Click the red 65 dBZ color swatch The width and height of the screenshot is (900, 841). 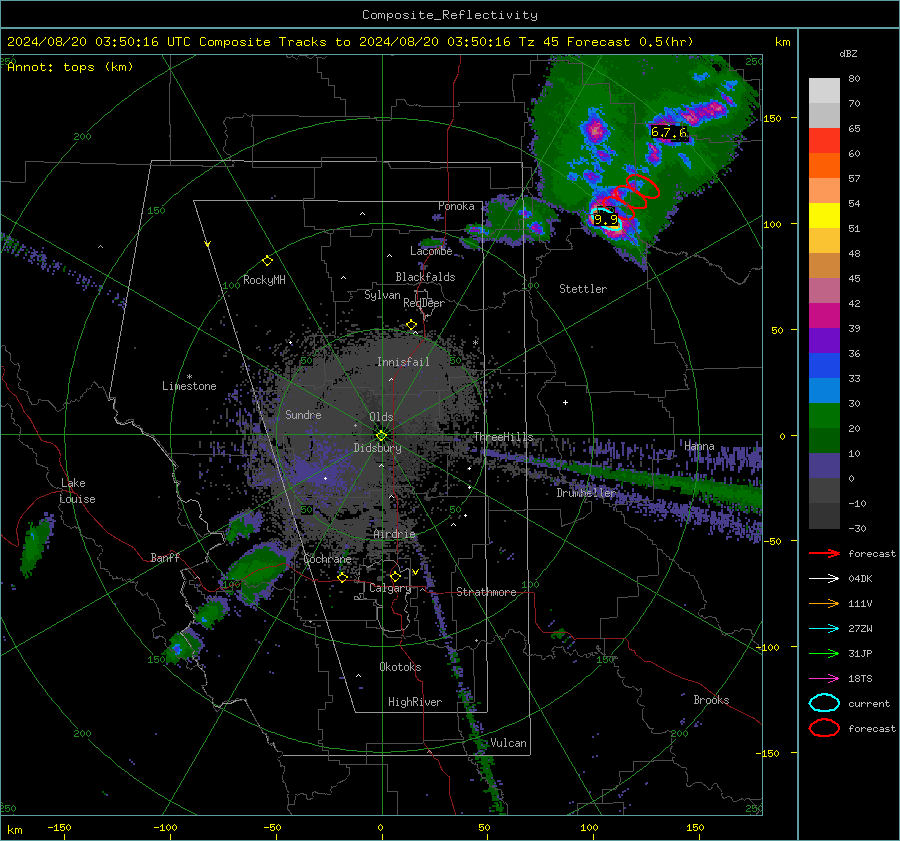coord(824,141)
